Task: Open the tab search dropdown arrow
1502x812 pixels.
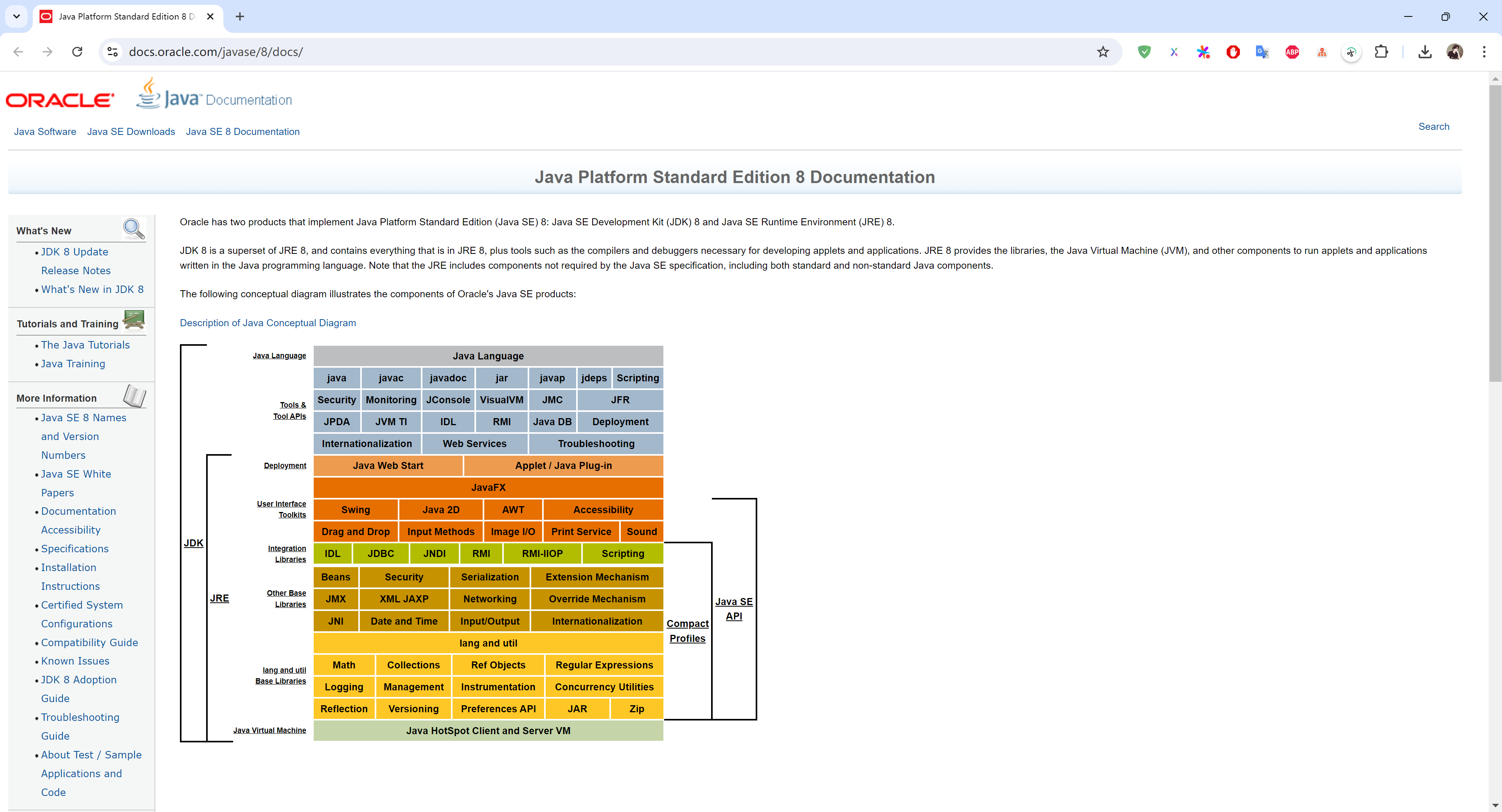Action: [x=16, y=16]
